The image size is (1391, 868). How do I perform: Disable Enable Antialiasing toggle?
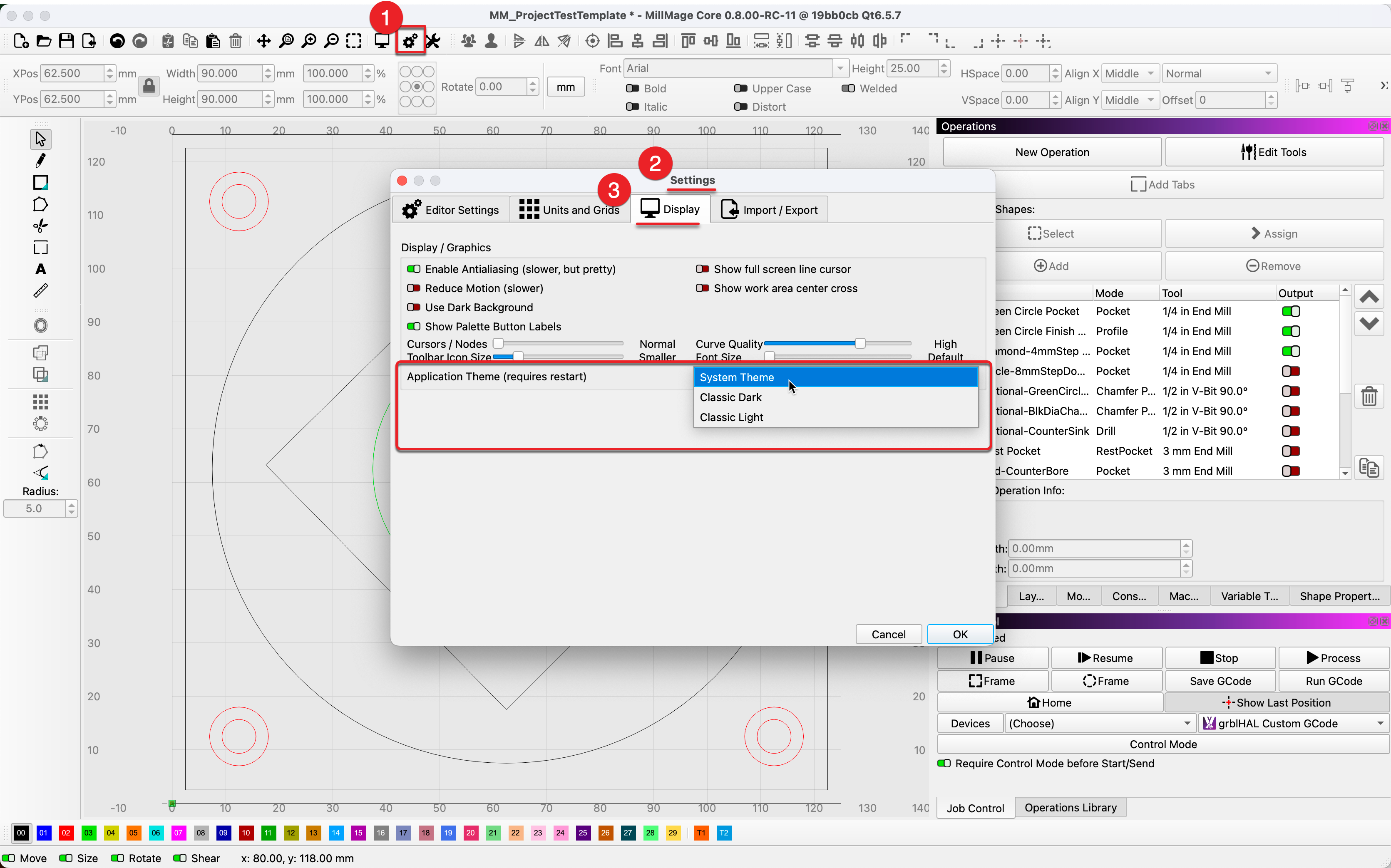point(413,269)
